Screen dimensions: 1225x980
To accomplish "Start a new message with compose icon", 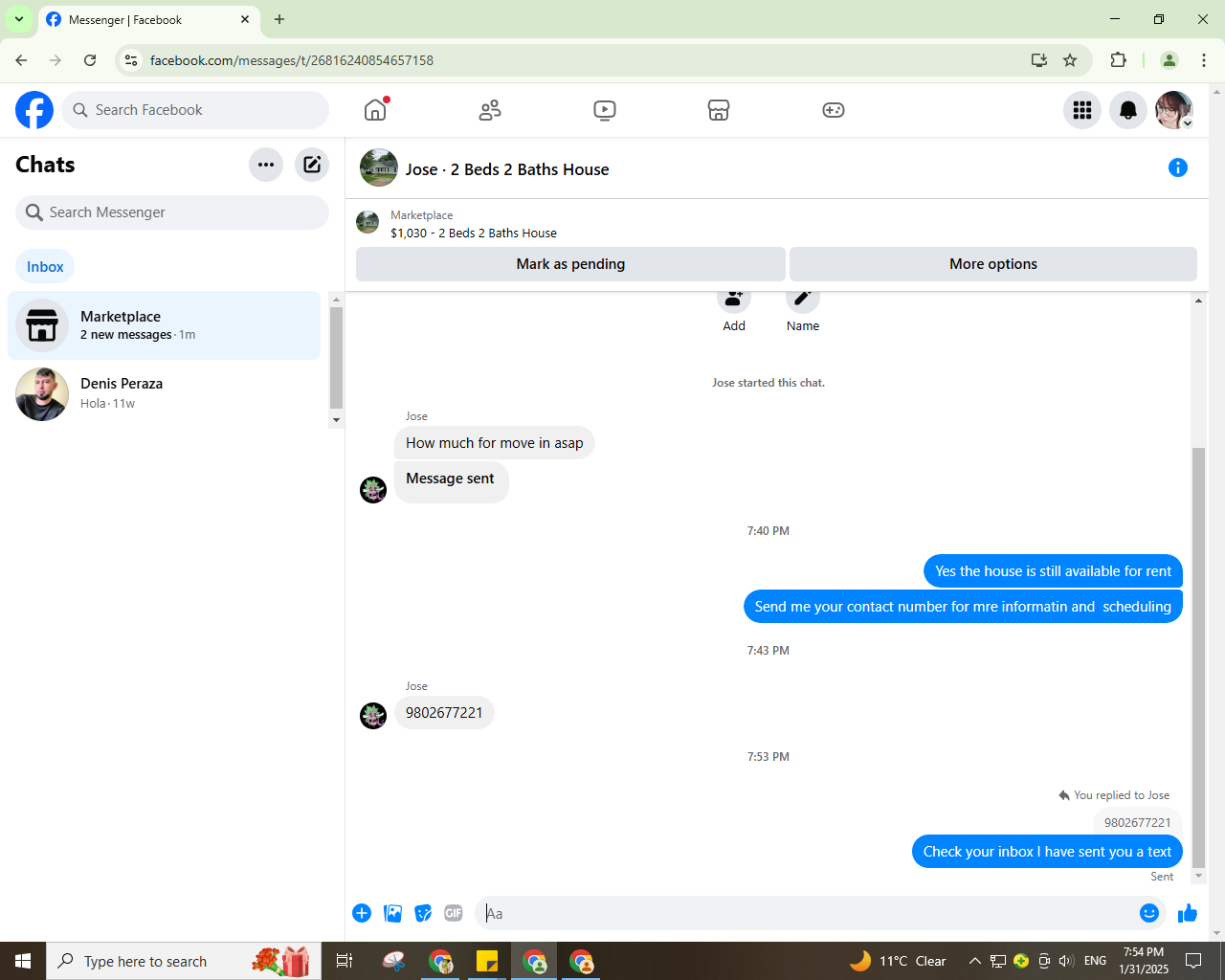I will [x=312, y=165].
